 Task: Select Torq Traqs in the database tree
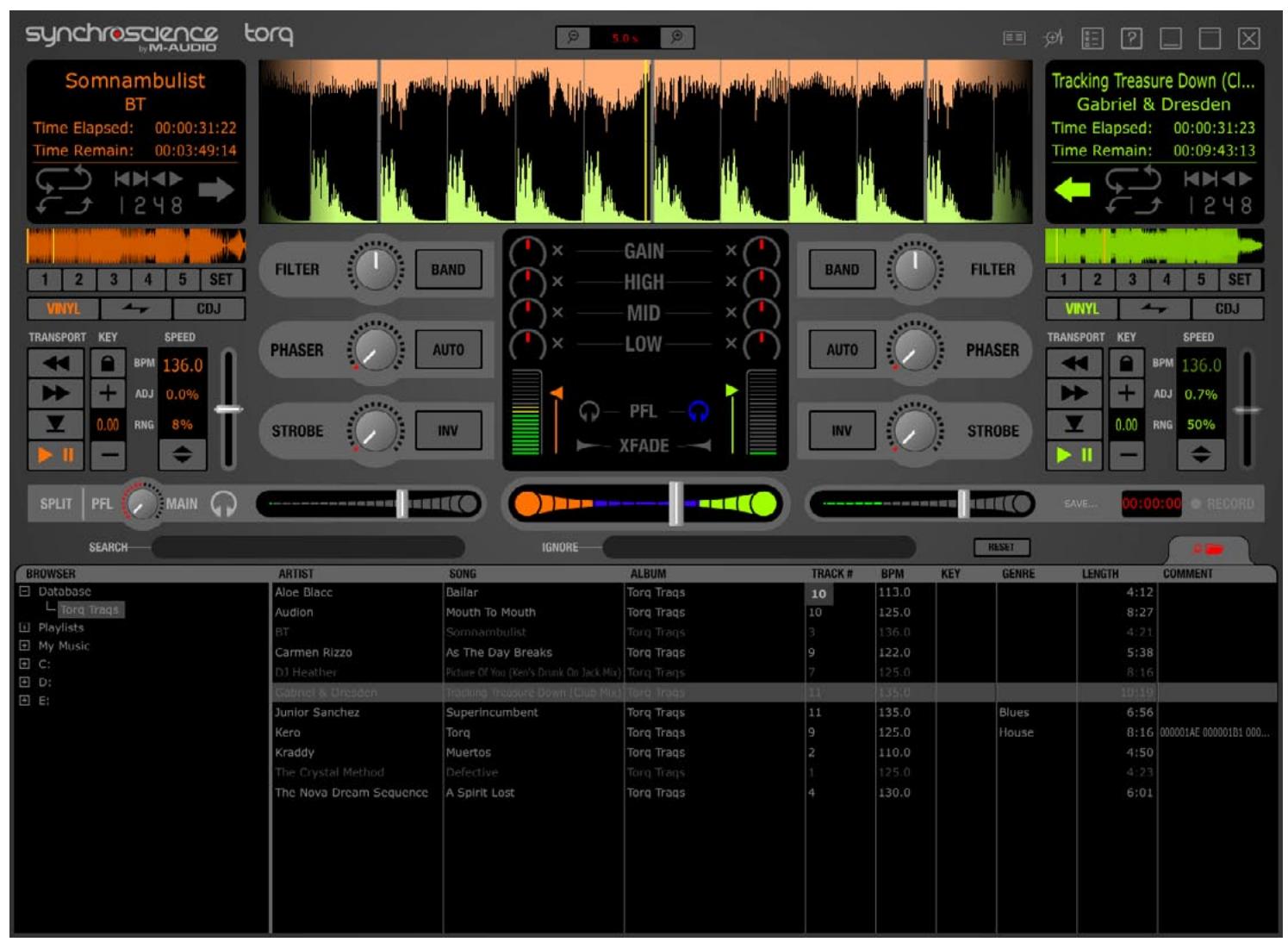pyautogui.click(x=90, y=609)
